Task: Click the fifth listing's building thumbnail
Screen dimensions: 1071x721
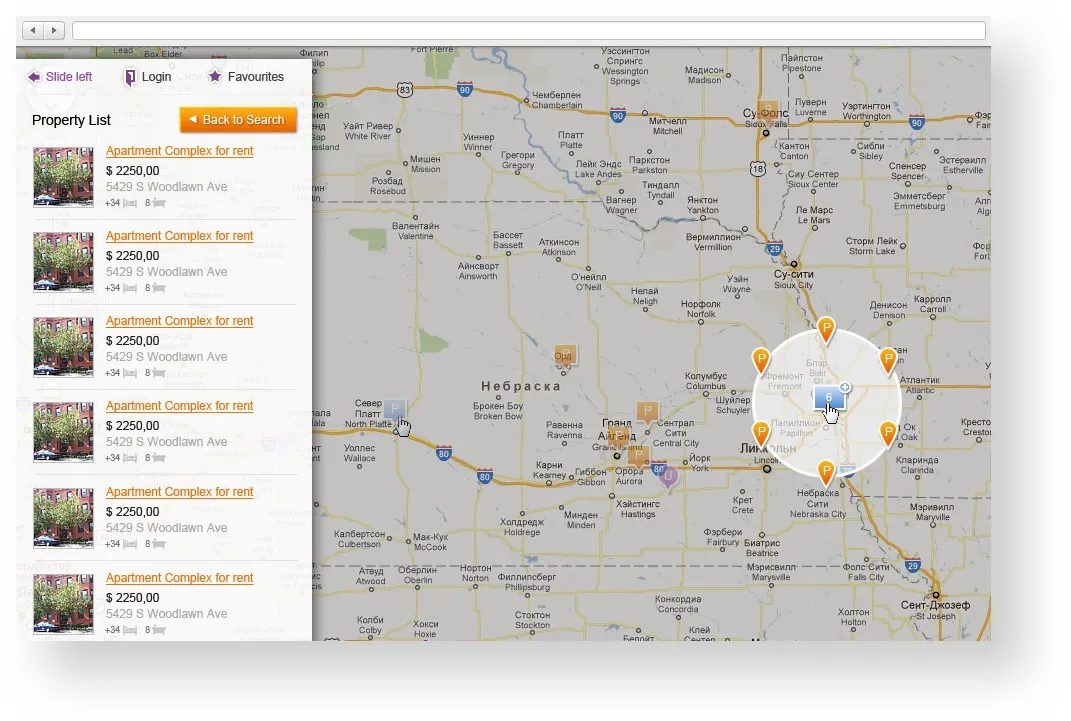Action: [64, 518]
